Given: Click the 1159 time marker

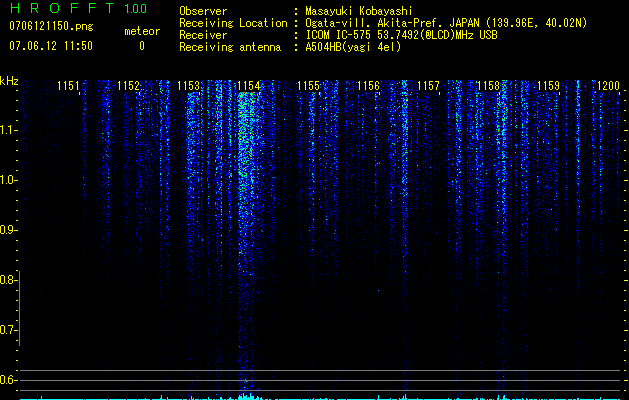Looking at the screenshot, I should point(548,86).
